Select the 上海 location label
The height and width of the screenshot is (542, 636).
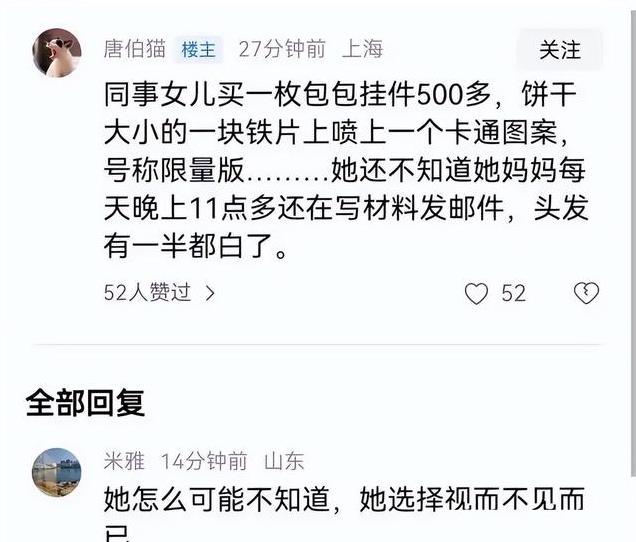coord(362,49)
